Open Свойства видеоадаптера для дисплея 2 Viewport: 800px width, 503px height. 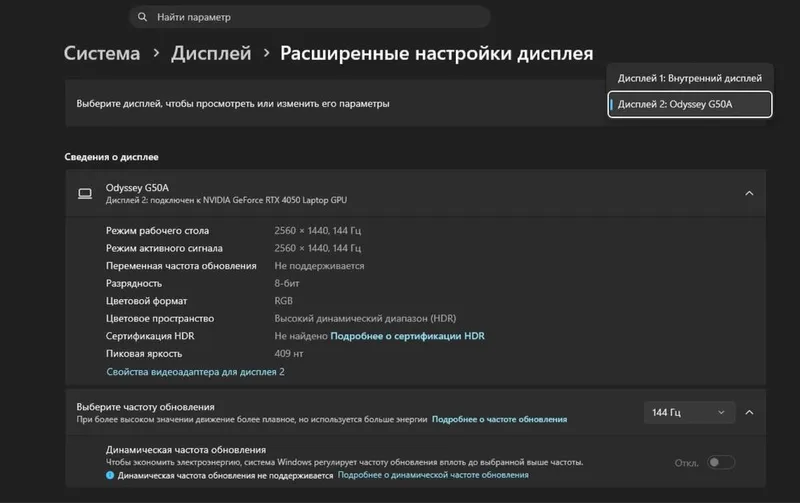click(195, 372)
